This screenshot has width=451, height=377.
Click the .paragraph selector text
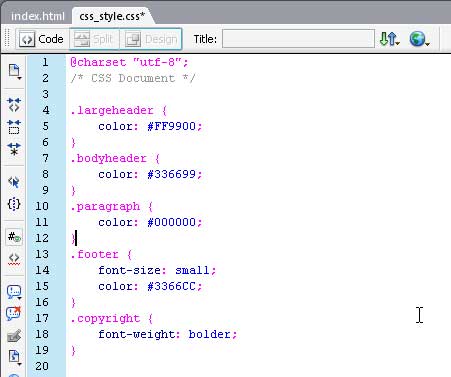pyautogui.click(x=105, y=206)
